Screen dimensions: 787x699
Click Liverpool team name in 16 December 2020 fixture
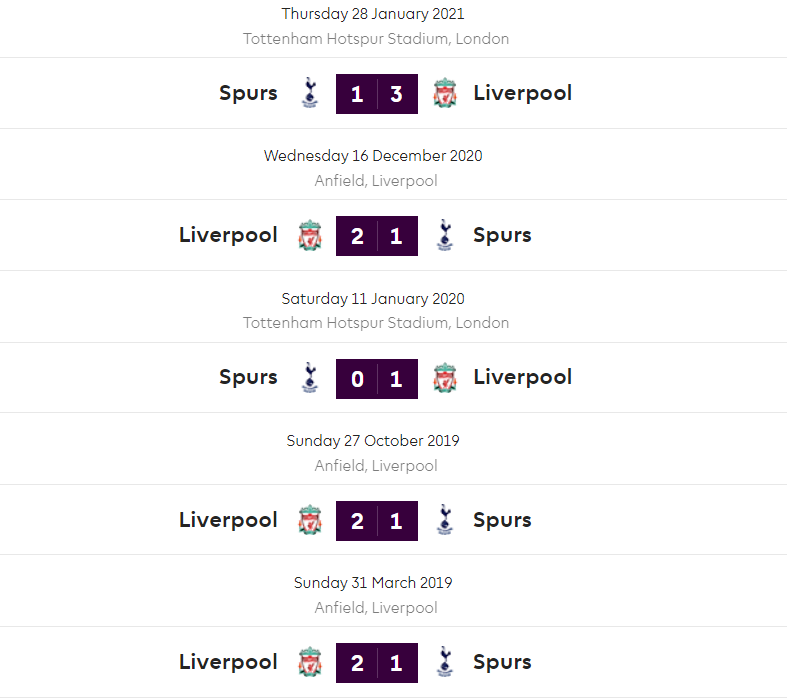(x=228, y=236)
